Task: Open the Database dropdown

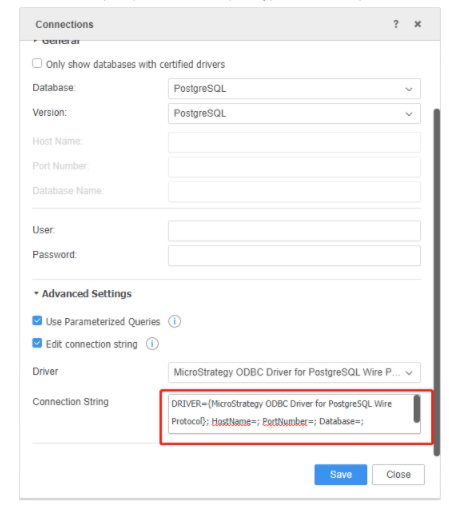Action: 294,89
